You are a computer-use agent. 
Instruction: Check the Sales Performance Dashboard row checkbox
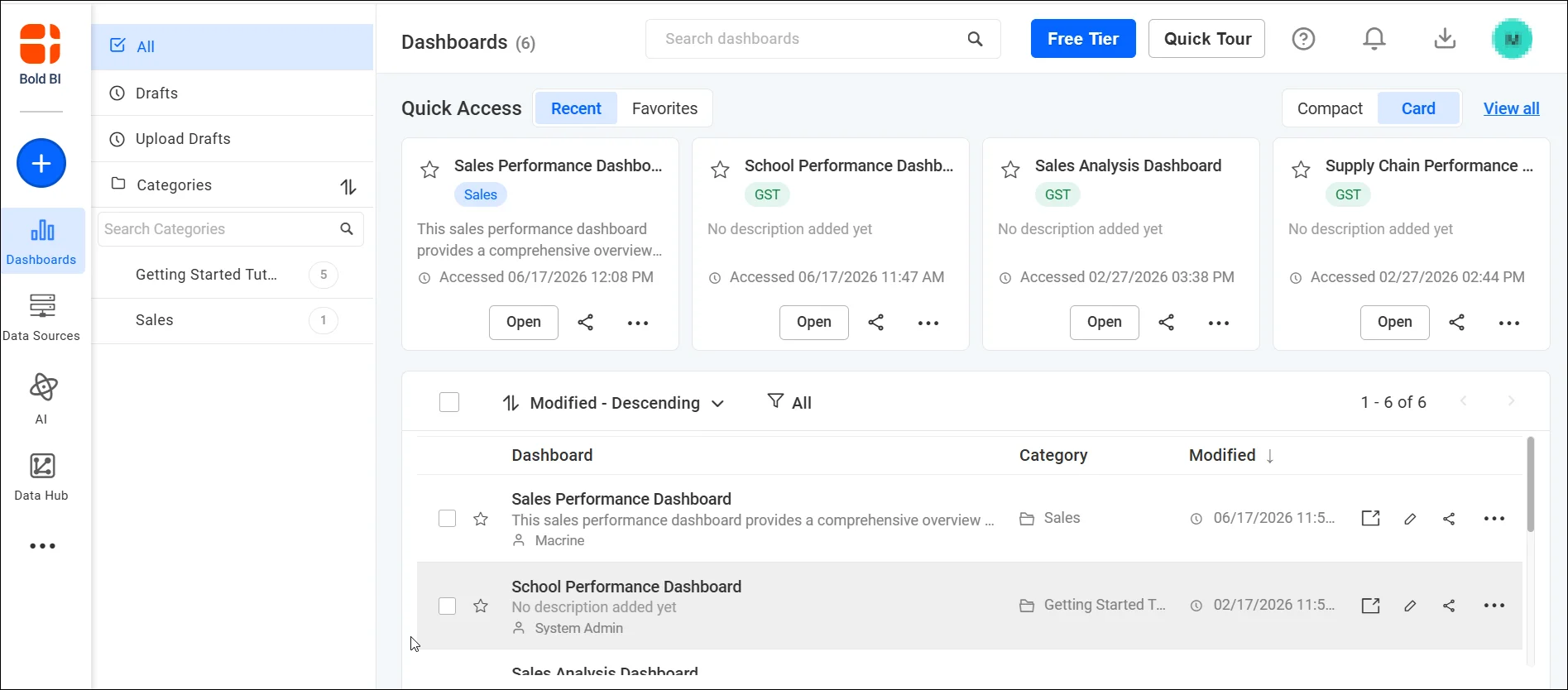447,519
